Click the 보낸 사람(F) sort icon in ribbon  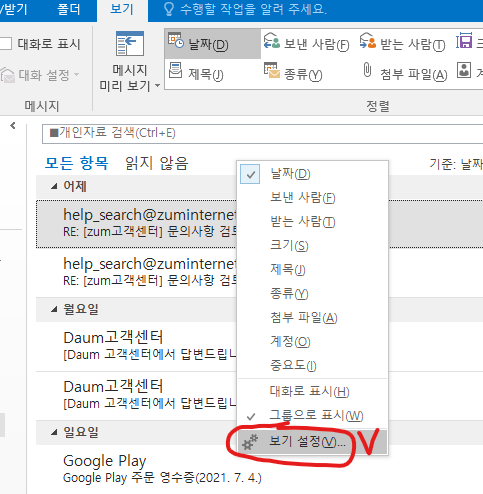tap(271, 41)
